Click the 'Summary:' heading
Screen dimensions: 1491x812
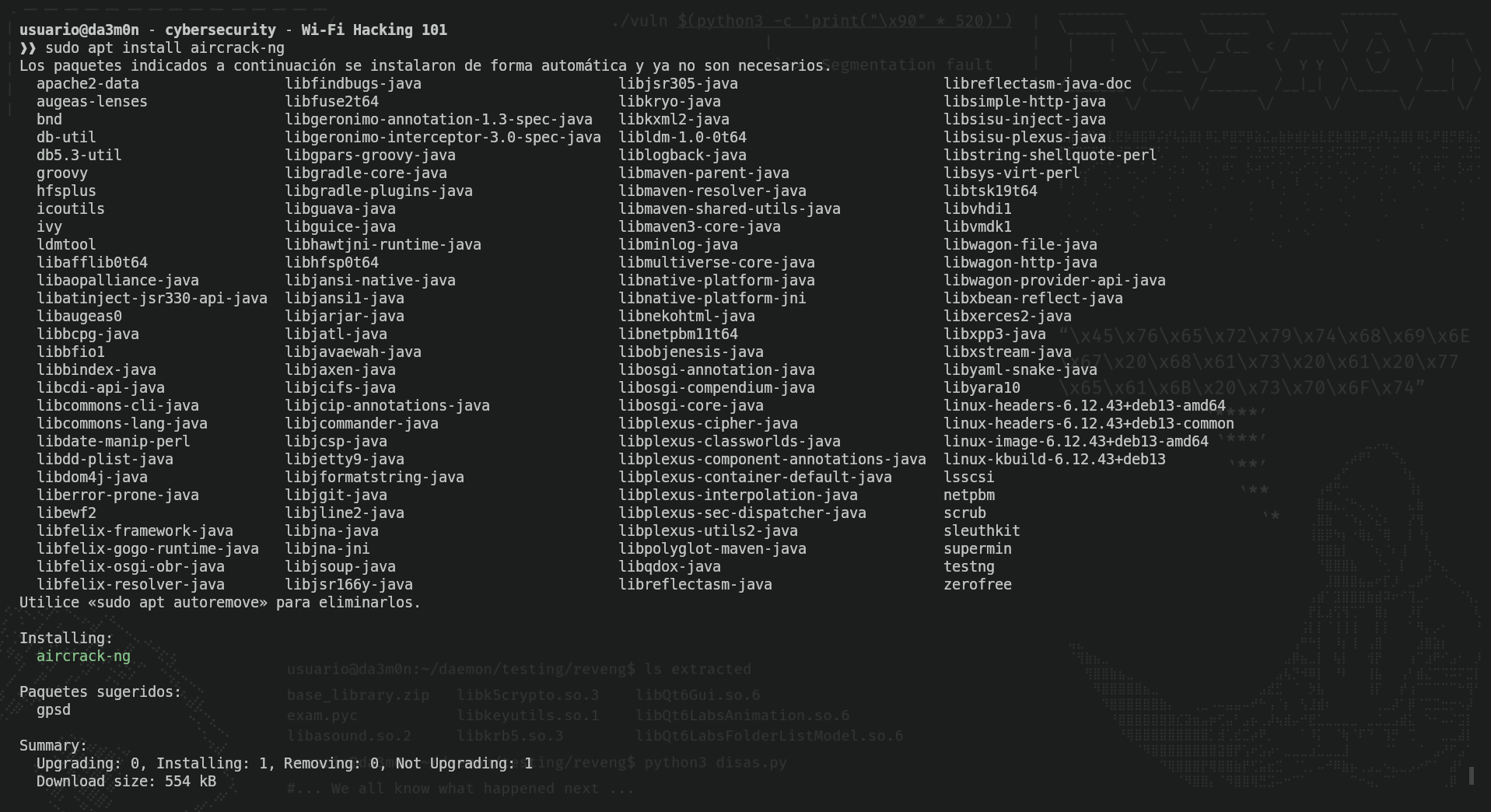54,745
